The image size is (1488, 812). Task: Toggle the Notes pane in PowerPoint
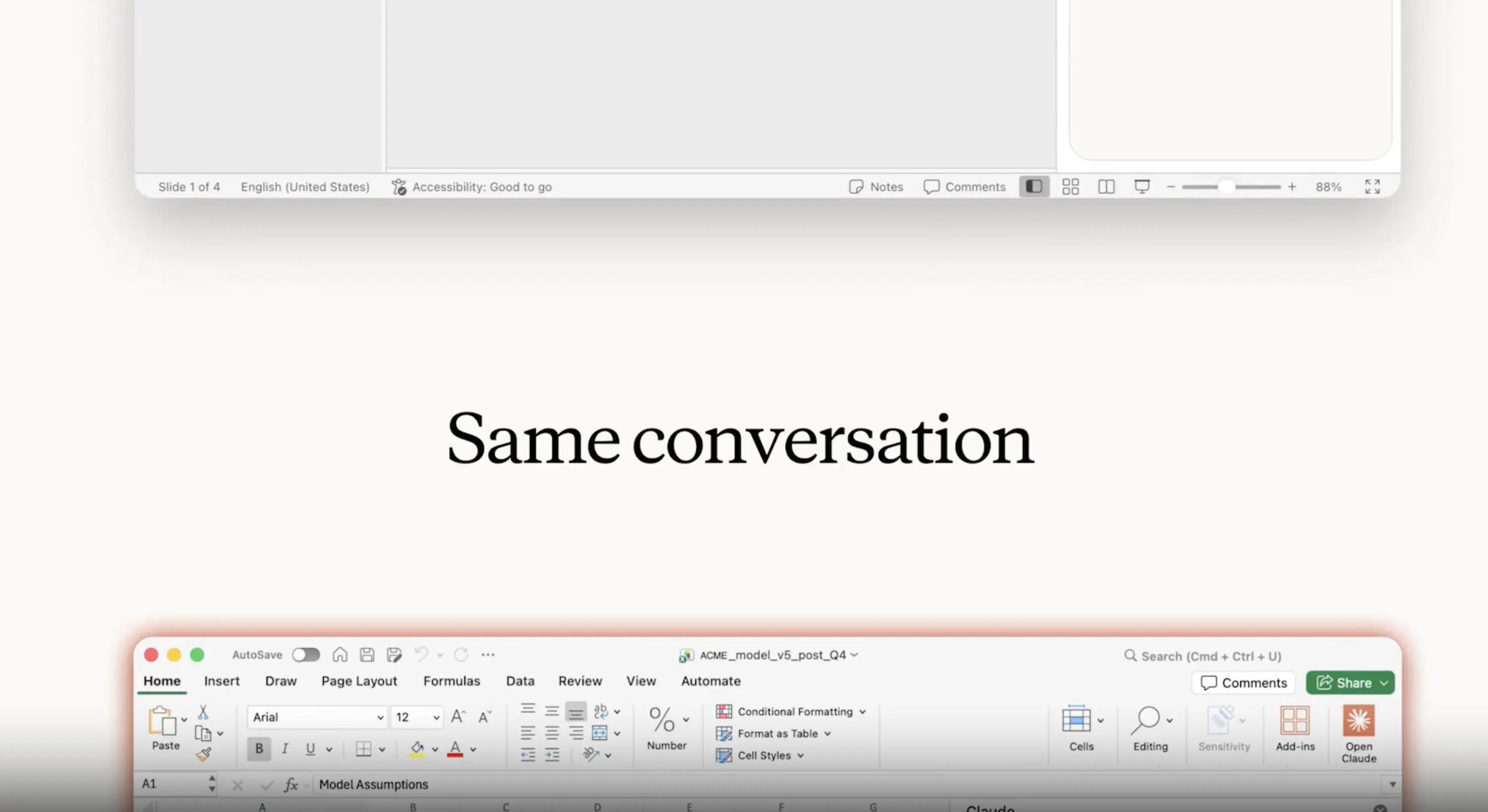coord(876,187)
